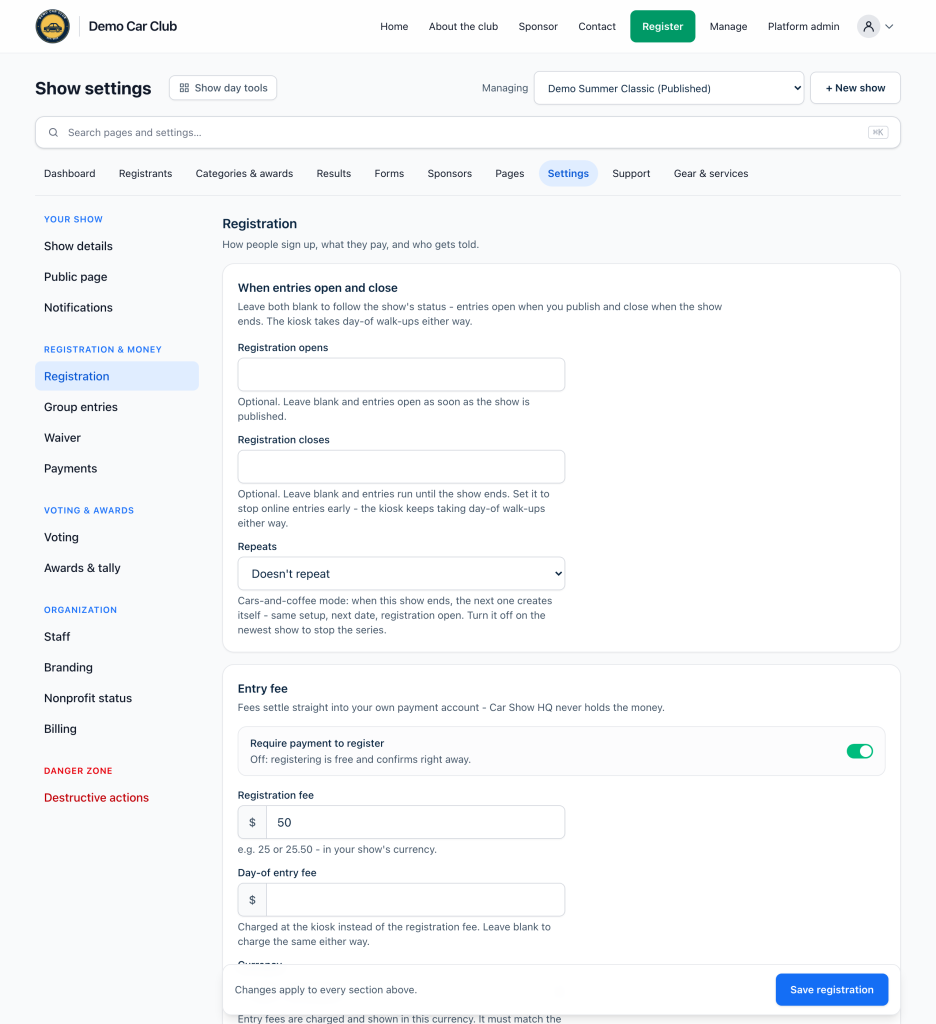
Task: Open the Manage nav link
Action: point(728,26)
